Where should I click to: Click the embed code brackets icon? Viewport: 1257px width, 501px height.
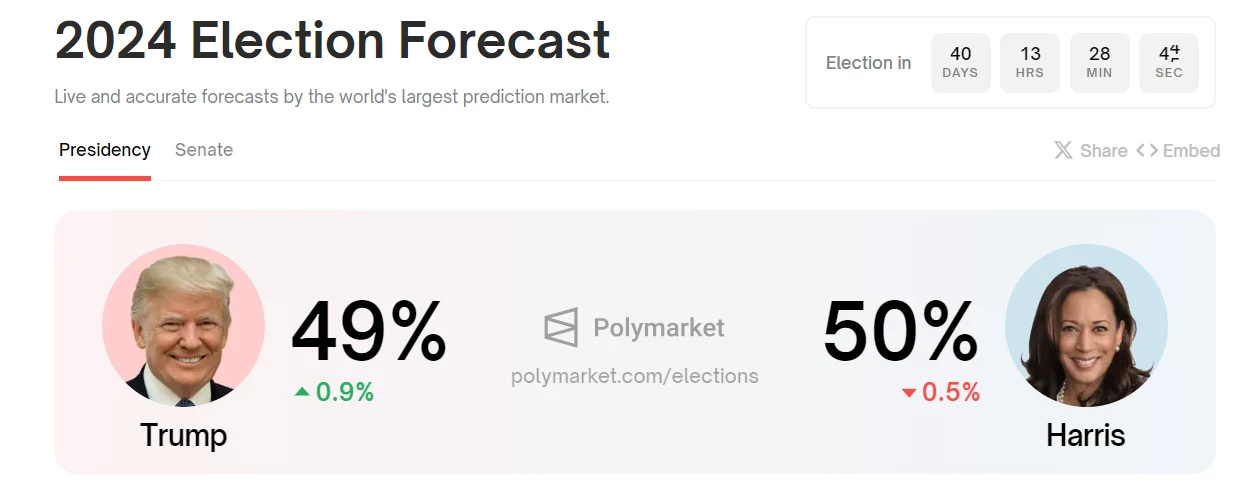pos(1147,151)
